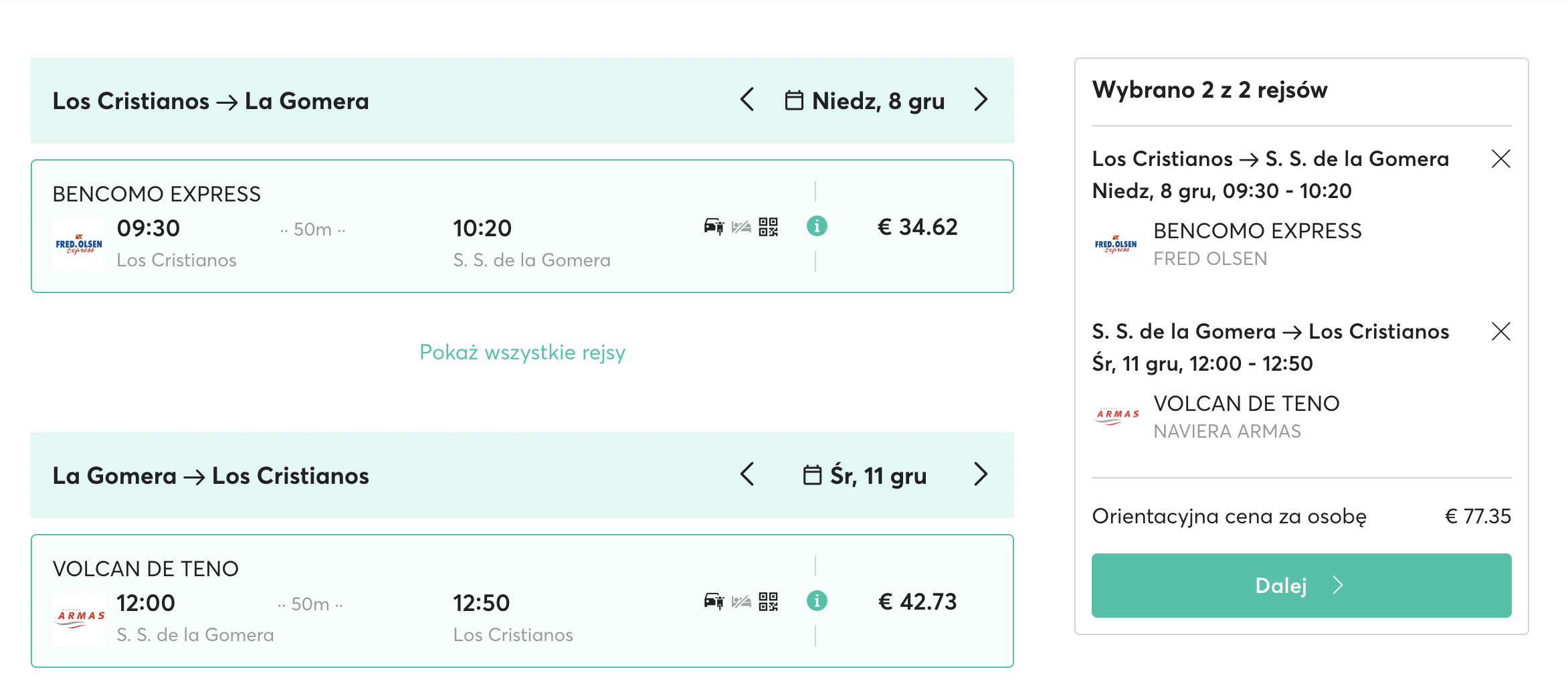Click vehicle icon on Volcan de Teno row

(714, 602)
